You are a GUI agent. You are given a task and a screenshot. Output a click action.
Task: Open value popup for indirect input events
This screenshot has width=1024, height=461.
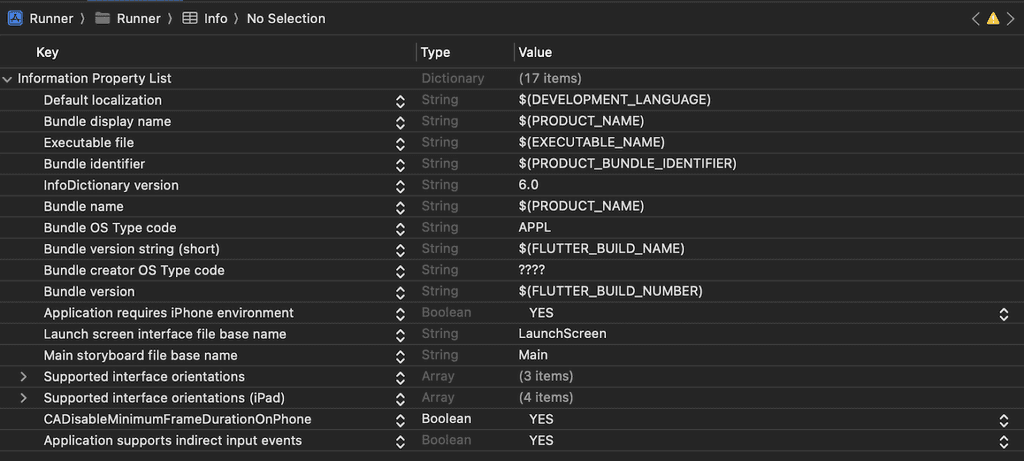click(1004, 441)
